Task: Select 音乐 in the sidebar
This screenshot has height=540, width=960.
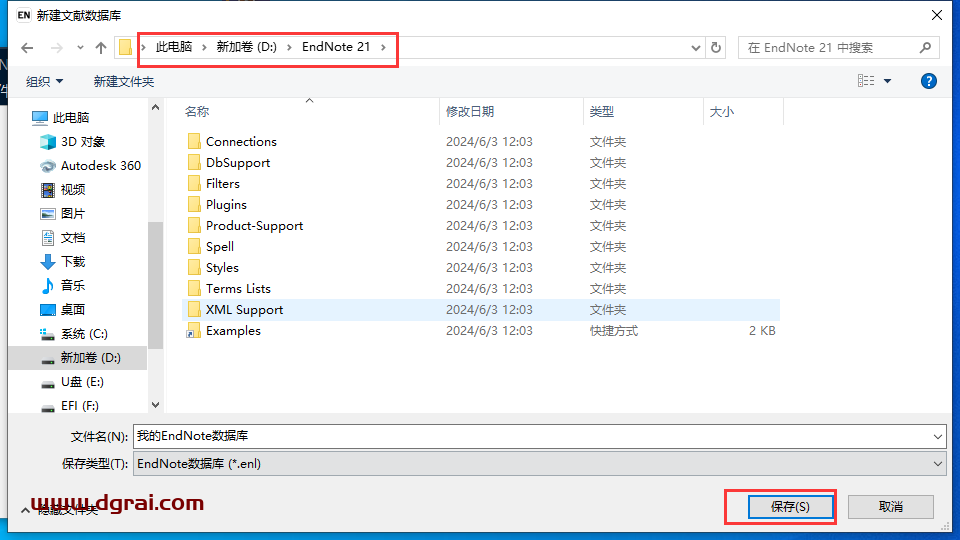Action: pos(62,285)
